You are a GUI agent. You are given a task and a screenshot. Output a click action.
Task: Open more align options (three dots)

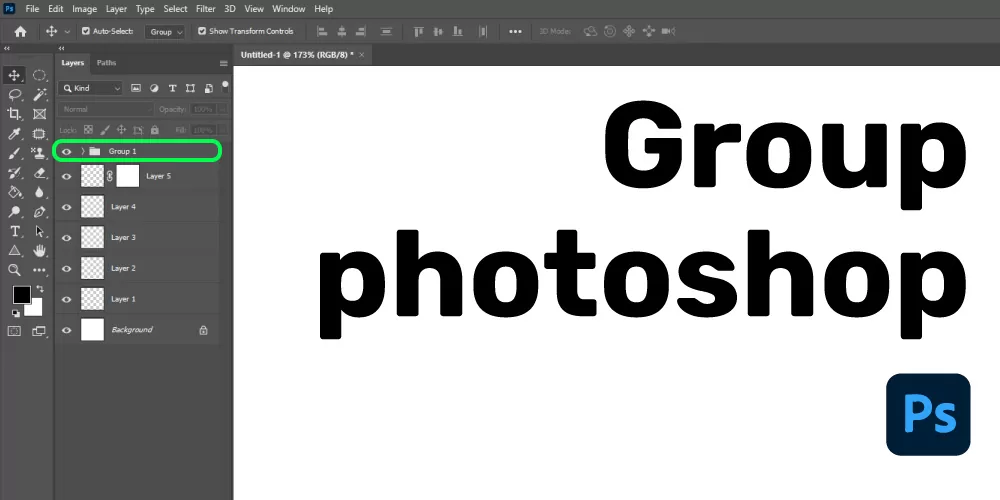click(515, 31)
